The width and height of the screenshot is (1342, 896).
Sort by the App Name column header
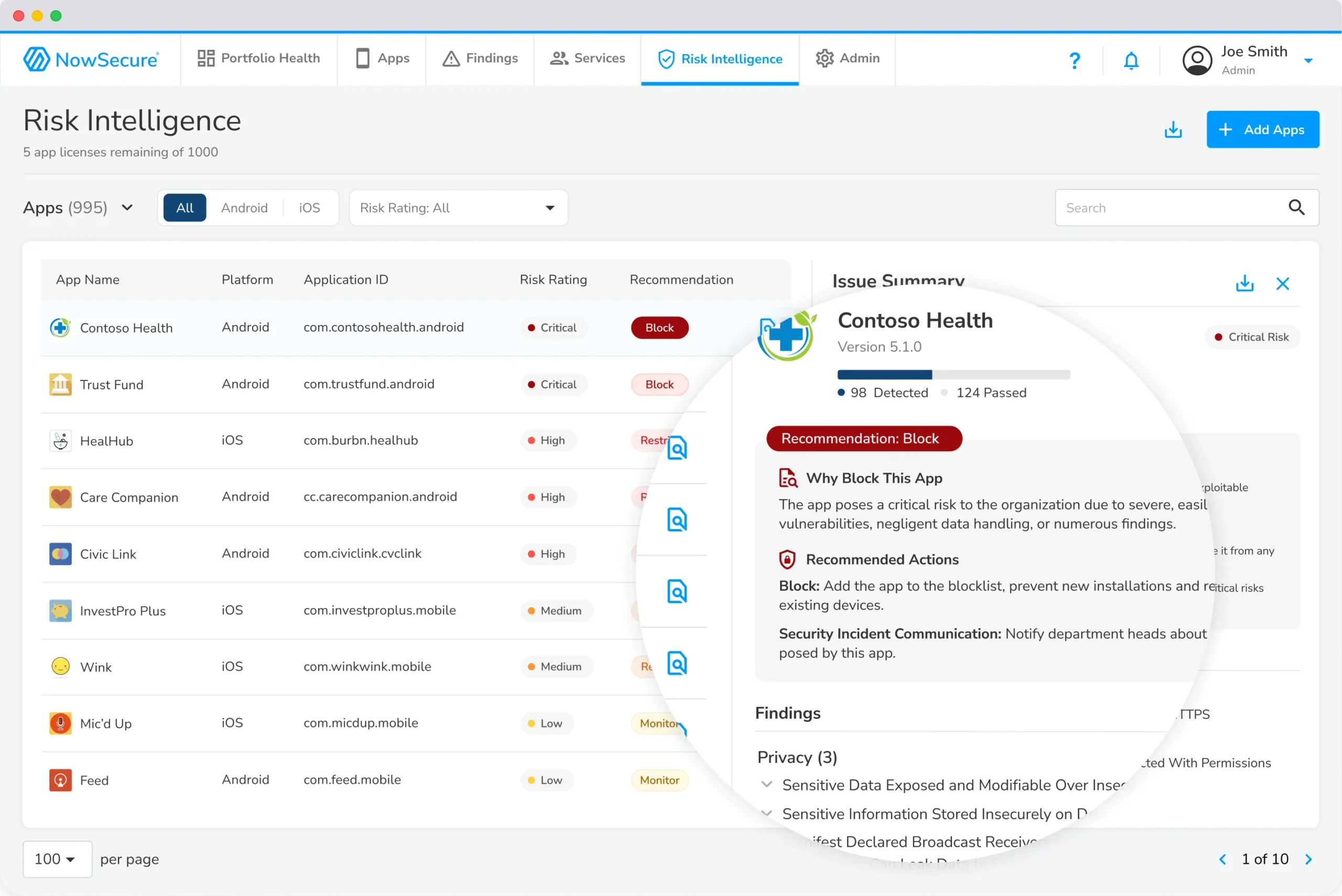(88, 279)
